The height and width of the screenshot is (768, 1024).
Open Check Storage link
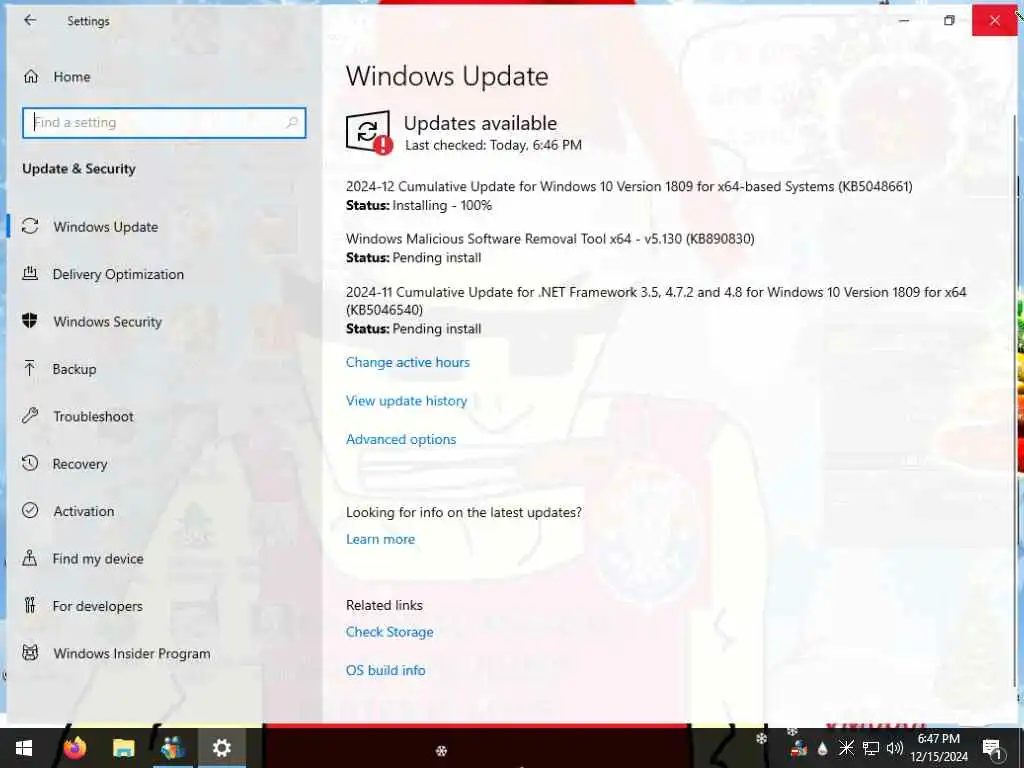[x=389, y=632]
